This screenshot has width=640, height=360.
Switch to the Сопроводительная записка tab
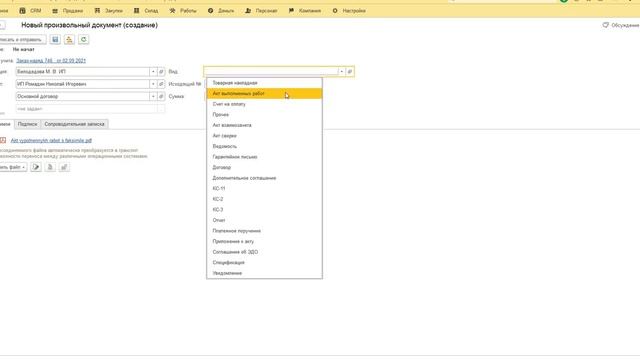74,124
